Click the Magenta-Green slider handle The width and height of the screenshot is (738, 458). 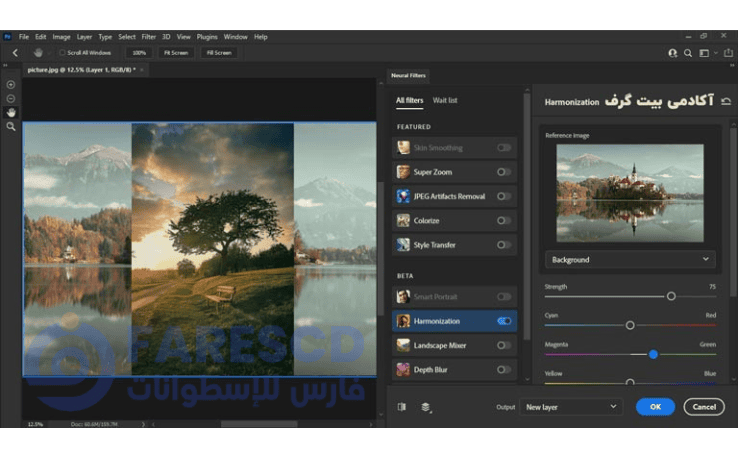coord(653,354)
